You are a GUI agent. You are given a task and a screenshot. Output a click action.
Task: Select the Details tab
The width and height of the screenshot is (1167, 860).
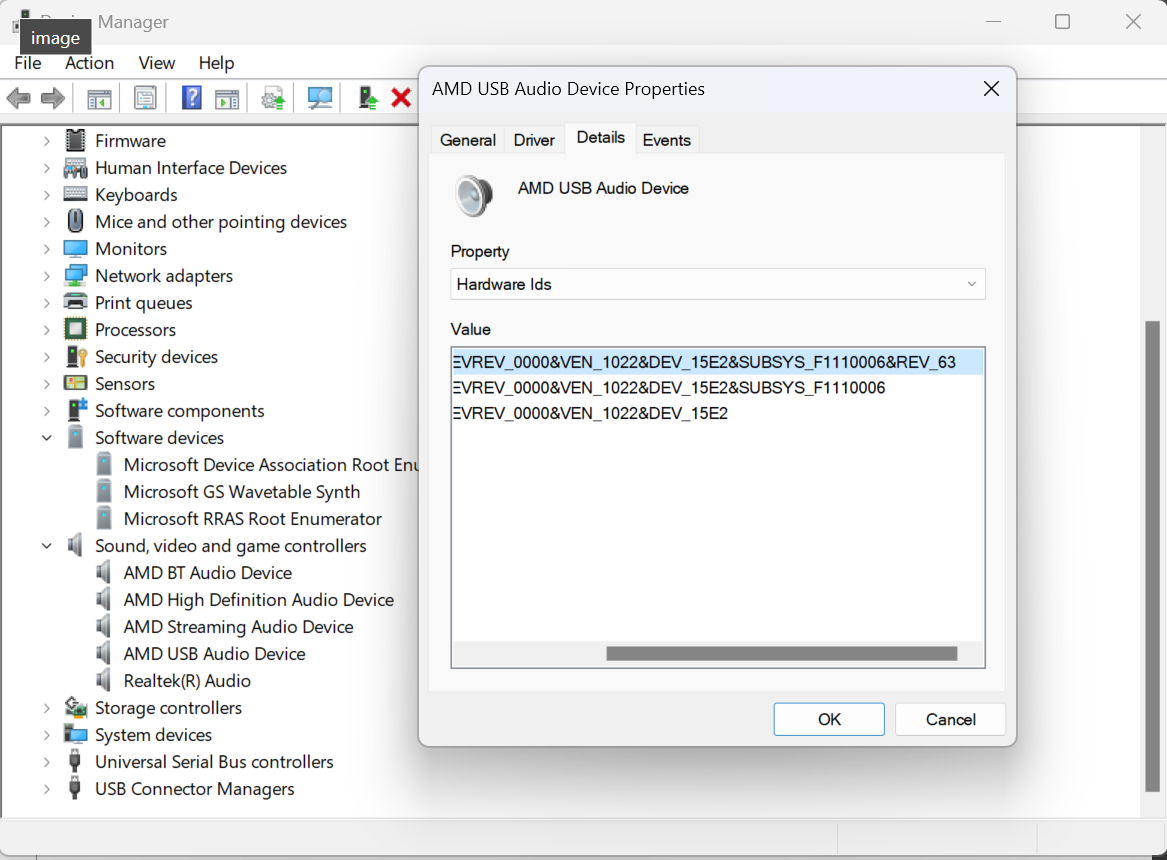click(x=601, y=138)
